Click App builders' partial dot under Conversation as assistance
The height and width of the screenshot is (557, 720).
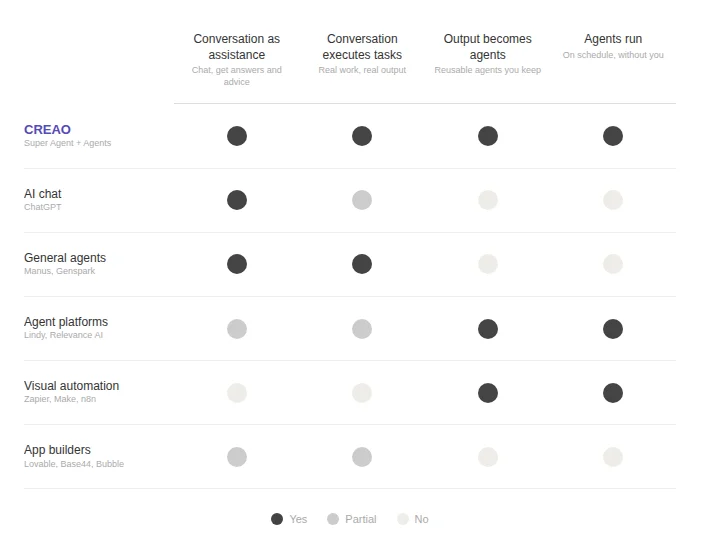click(237, 457)
